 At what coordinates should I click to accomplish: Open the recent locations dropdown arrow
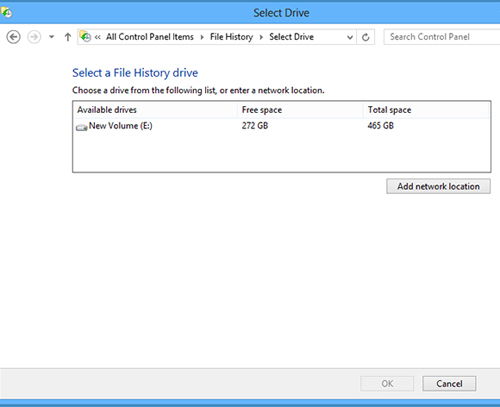51,37
